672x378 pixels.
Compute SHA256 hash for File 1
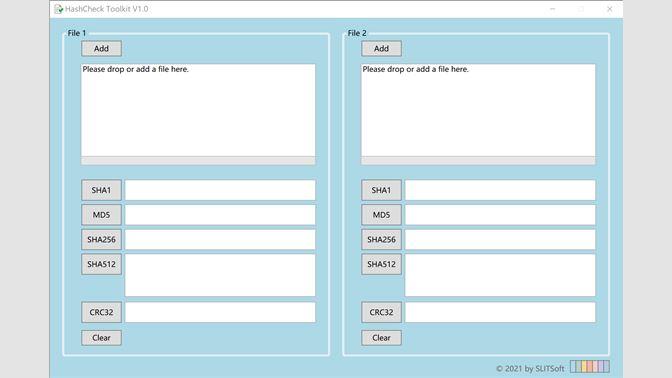coord(102,240)
